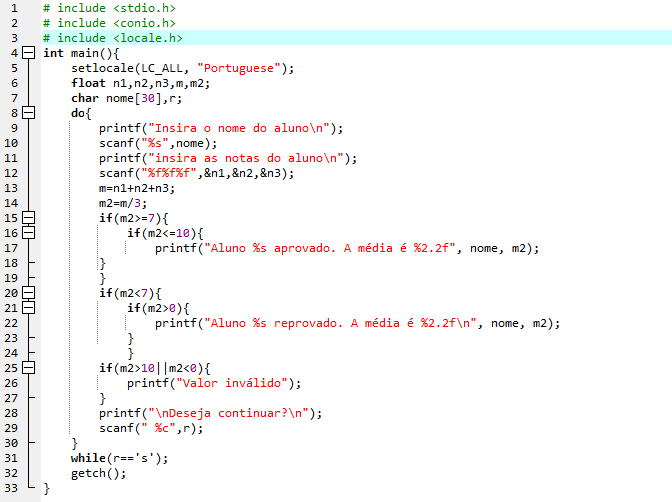Click the stdio.h include directive
The height and width of the screenshot is (502, 672).
coord(109,8)
